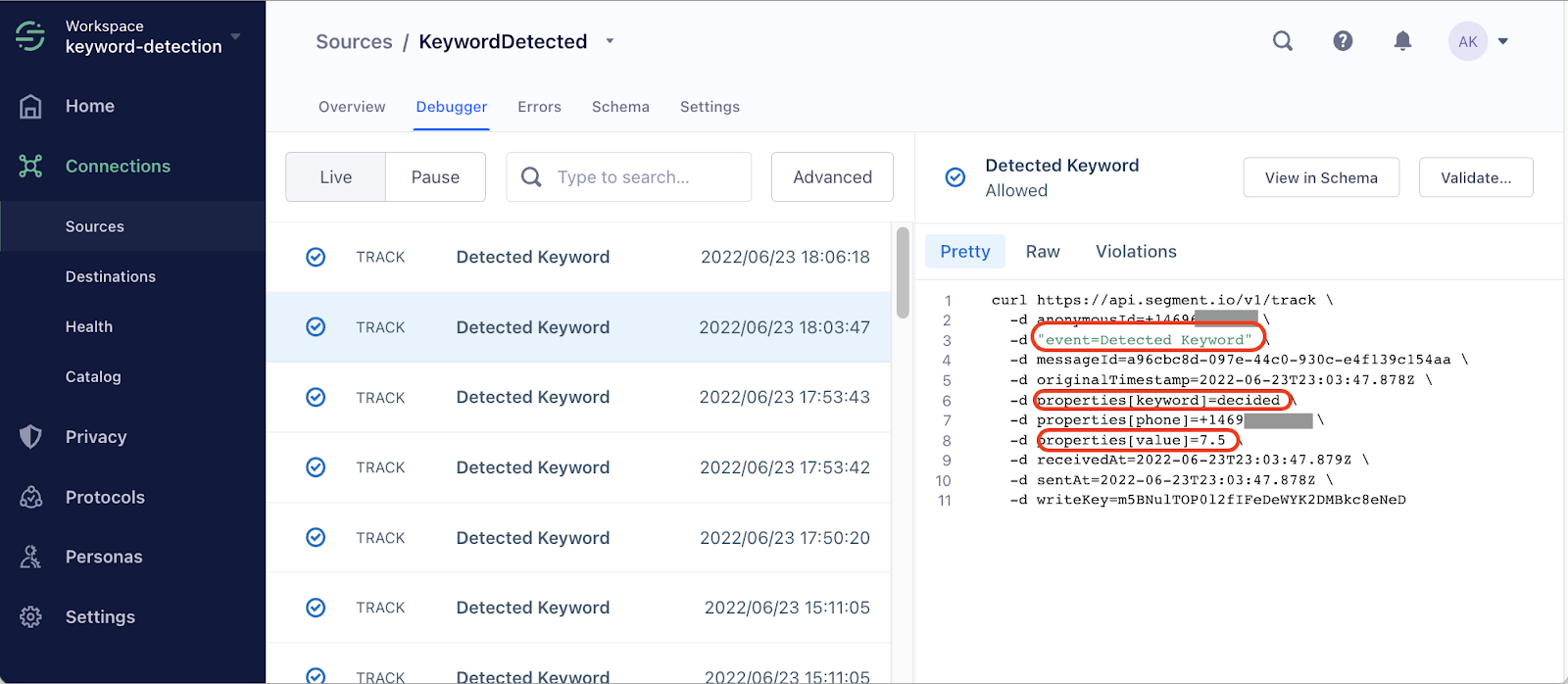
Task: Select the Violations tab
Action: [1136, 252]
